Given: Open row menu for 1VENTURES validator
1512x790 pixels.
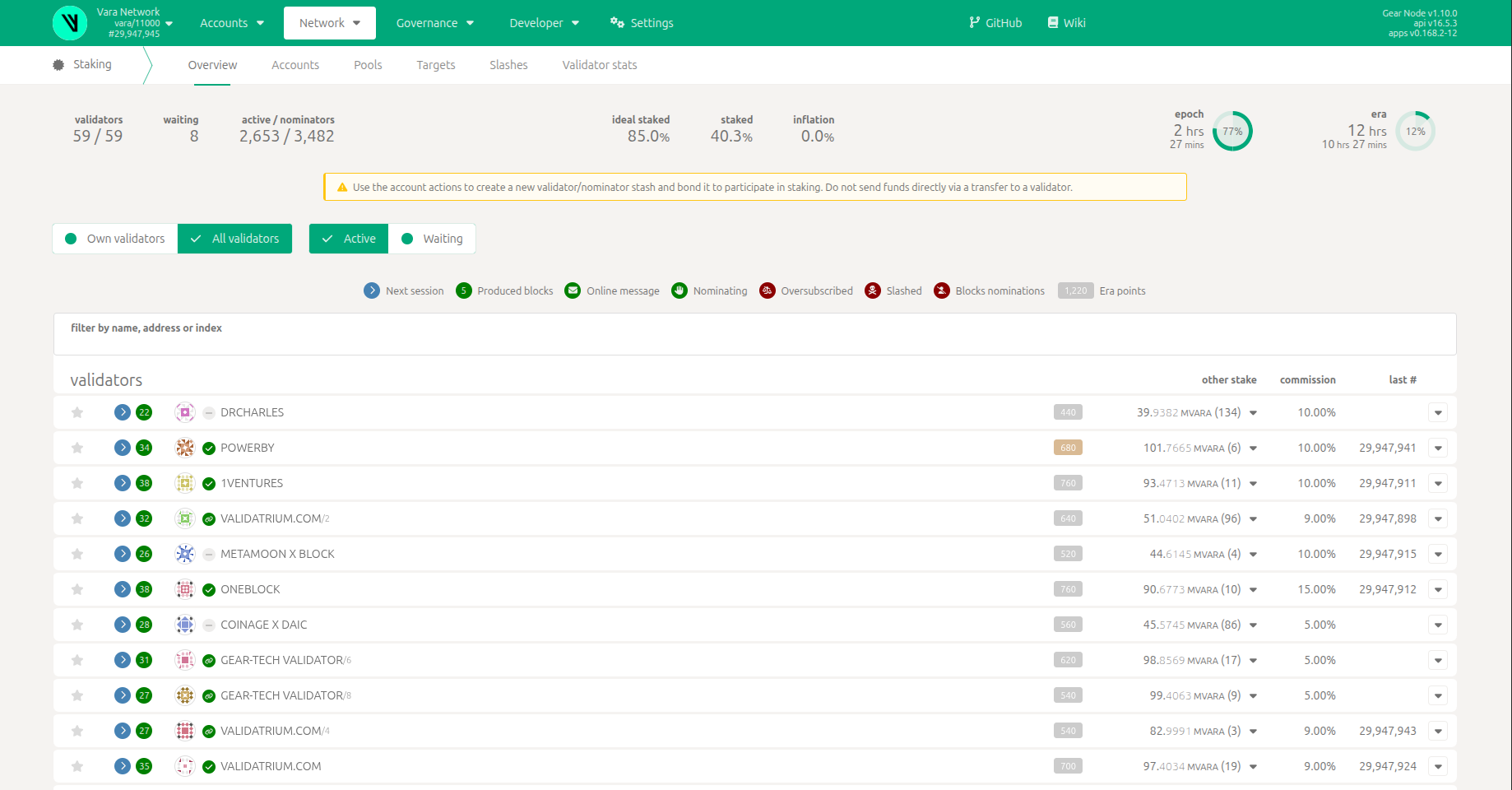Looking at the screenshot, I should 1438,483.
